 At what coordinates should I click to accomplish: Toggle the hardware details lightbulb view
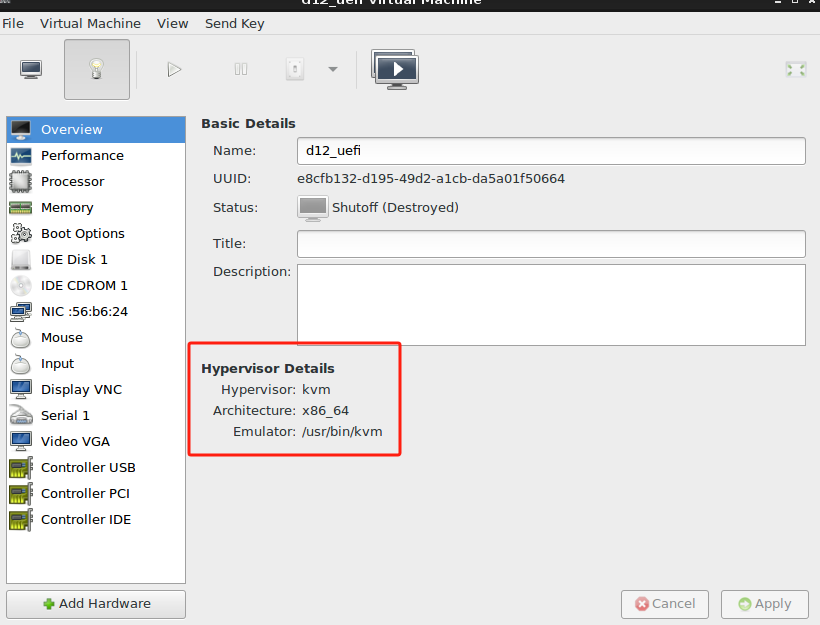tap(96, 69)
